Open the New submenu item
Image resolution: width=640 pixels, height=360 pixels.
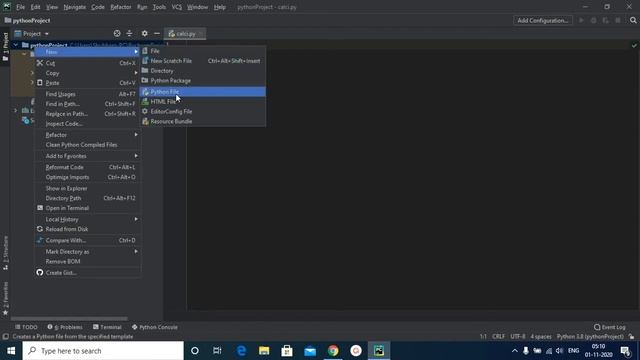coord(87,52)
